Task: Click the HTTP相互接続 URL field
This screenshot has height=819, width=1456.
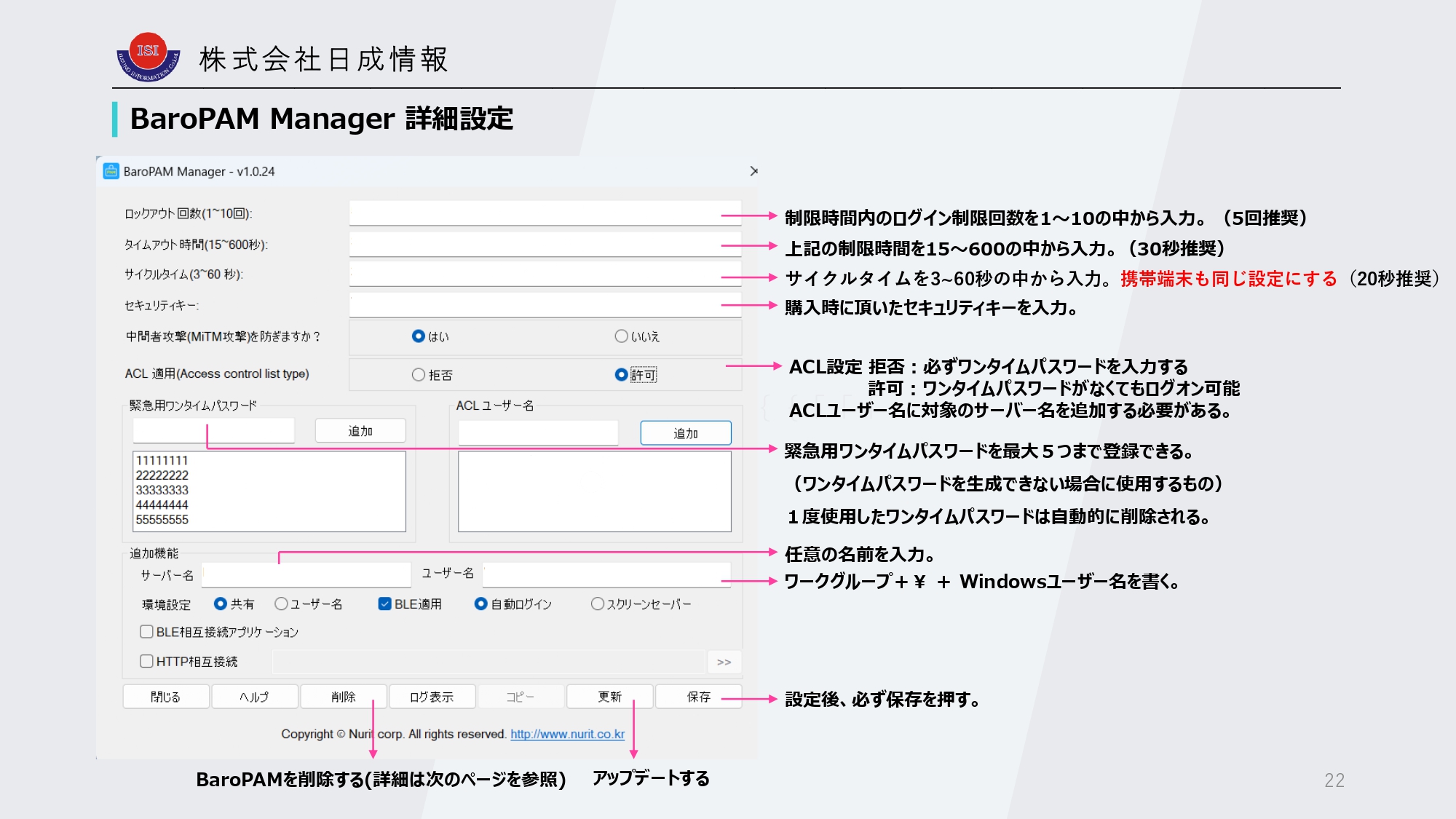Action: click(x=488, y=662)
